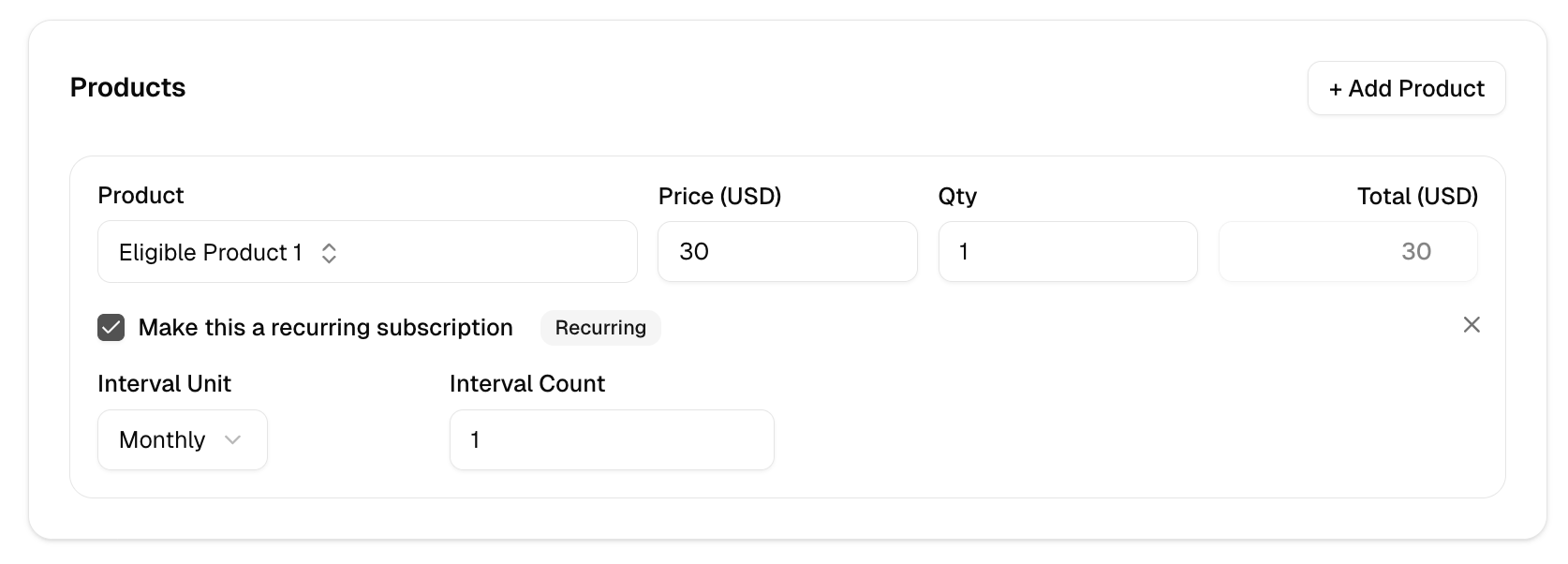Remove the product row with X icon
This screenshot has height=564, width=1568.
pyautogui.click(x=1472, y=325)
